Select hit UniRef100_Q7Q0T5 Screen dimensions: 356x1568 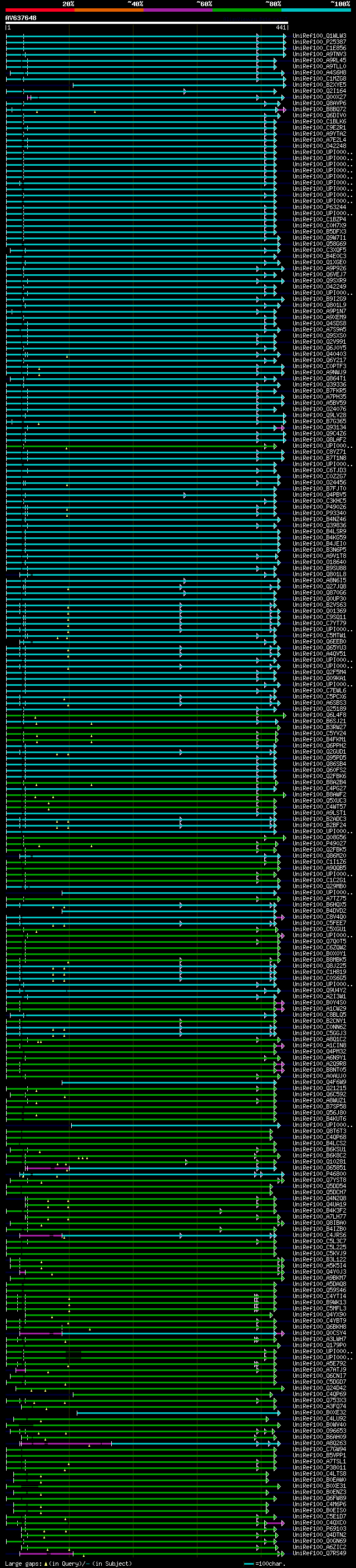coord(319,942)
